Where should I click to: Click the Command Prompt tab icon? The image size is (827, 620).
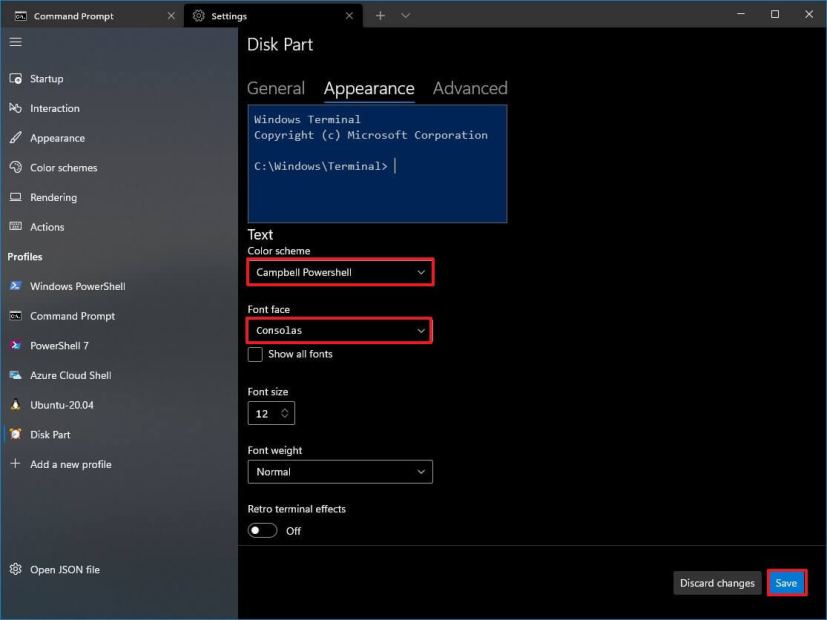point(21,16)
